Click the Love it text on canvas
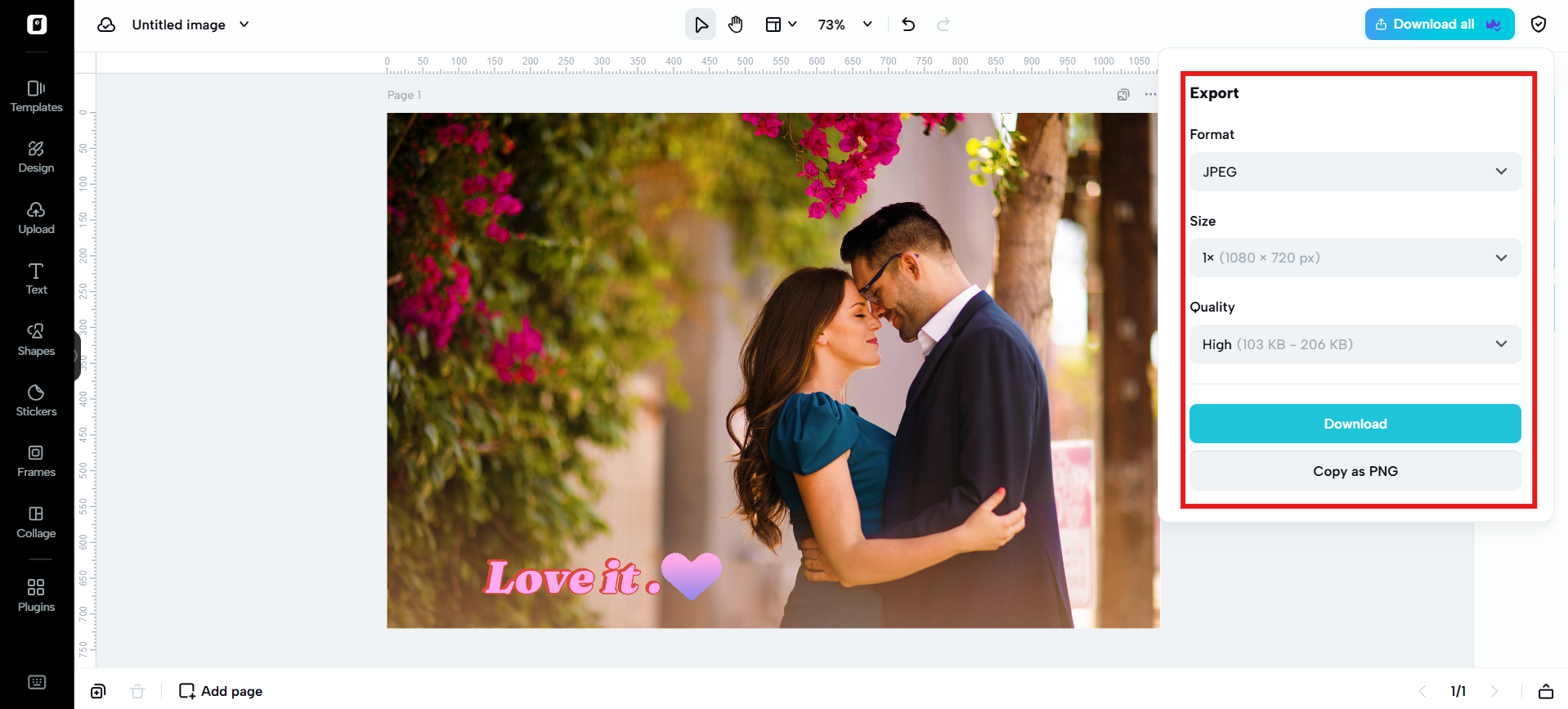The height and width of the screenshot is (709, 1568). (x=572, y=578)
